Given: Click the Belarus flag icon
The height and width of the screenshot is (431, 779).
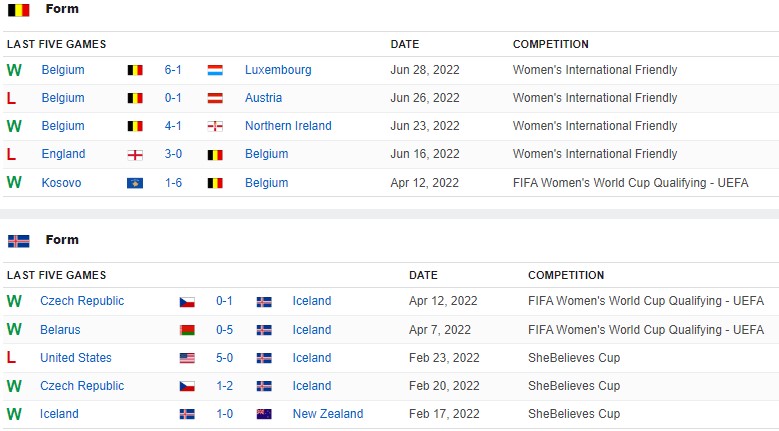Looking at the screenshot, I should (186, 330).
